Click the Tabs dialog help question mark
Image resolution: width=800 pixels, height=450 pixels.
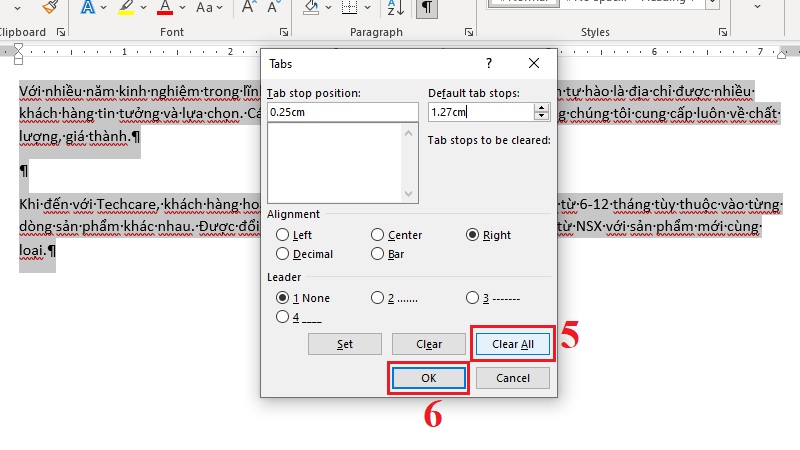point(489,63)
